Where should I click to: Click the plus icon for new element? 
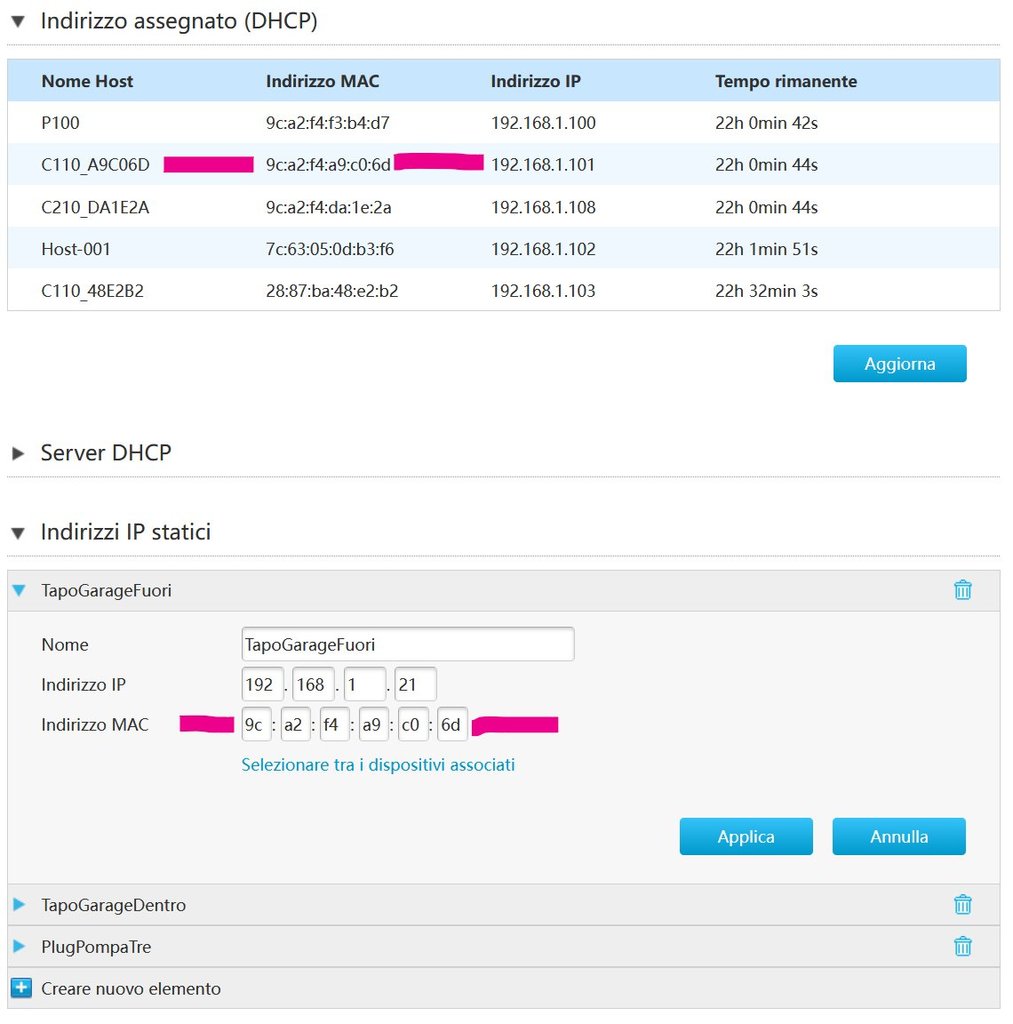click(21, 988)
